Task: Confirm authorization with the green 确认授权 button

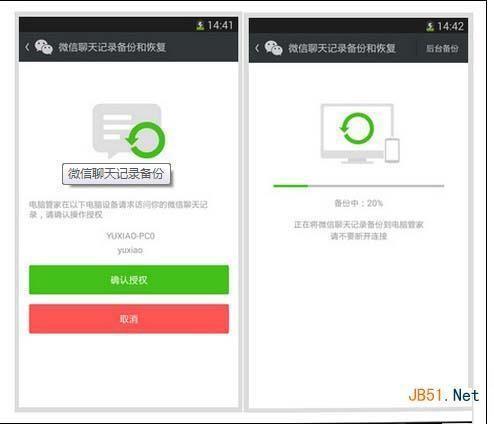Action: click(x=129, y=280)
